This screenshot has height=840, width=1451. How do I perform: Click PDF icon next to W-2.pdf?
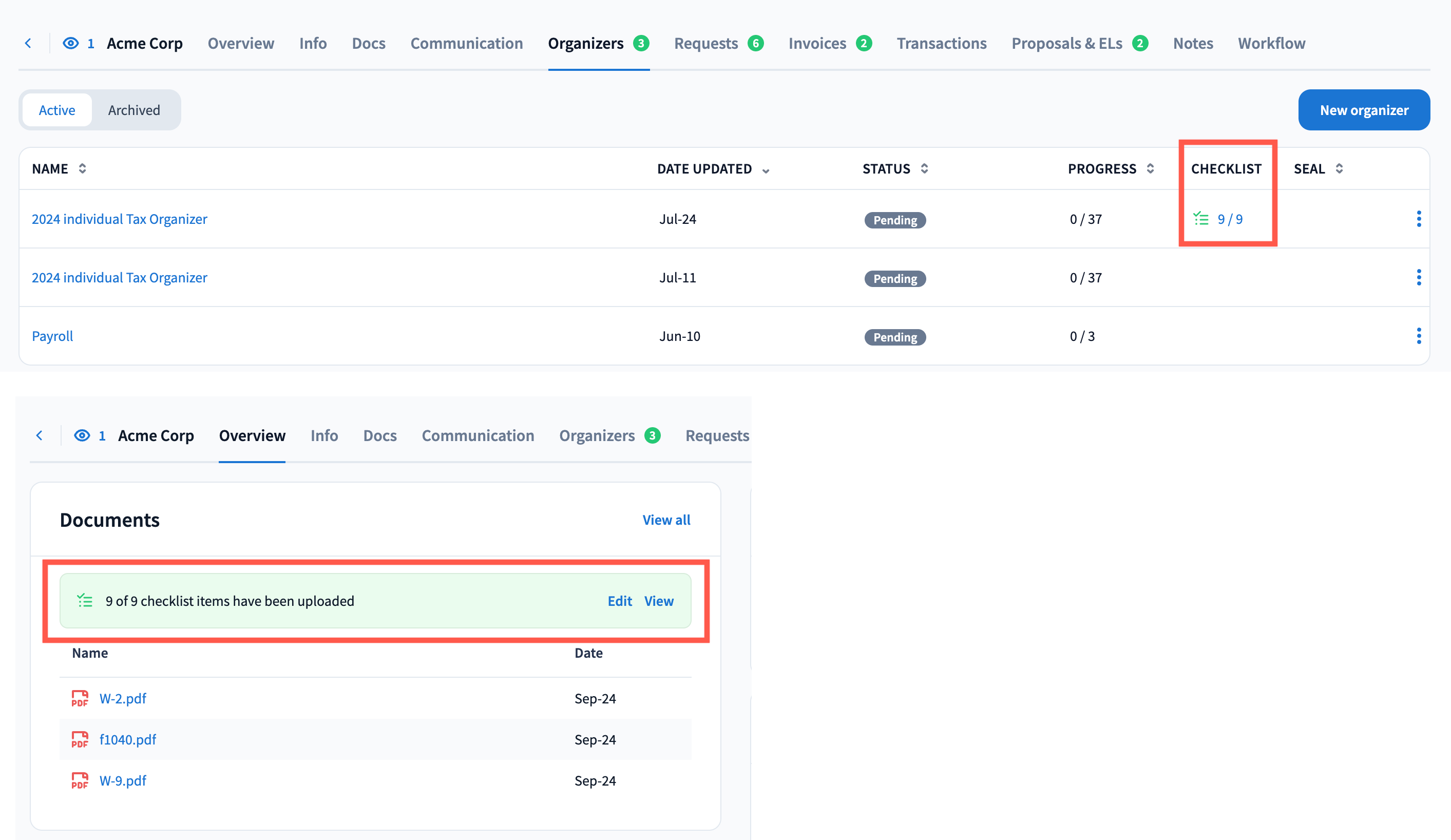pos(80,698)
